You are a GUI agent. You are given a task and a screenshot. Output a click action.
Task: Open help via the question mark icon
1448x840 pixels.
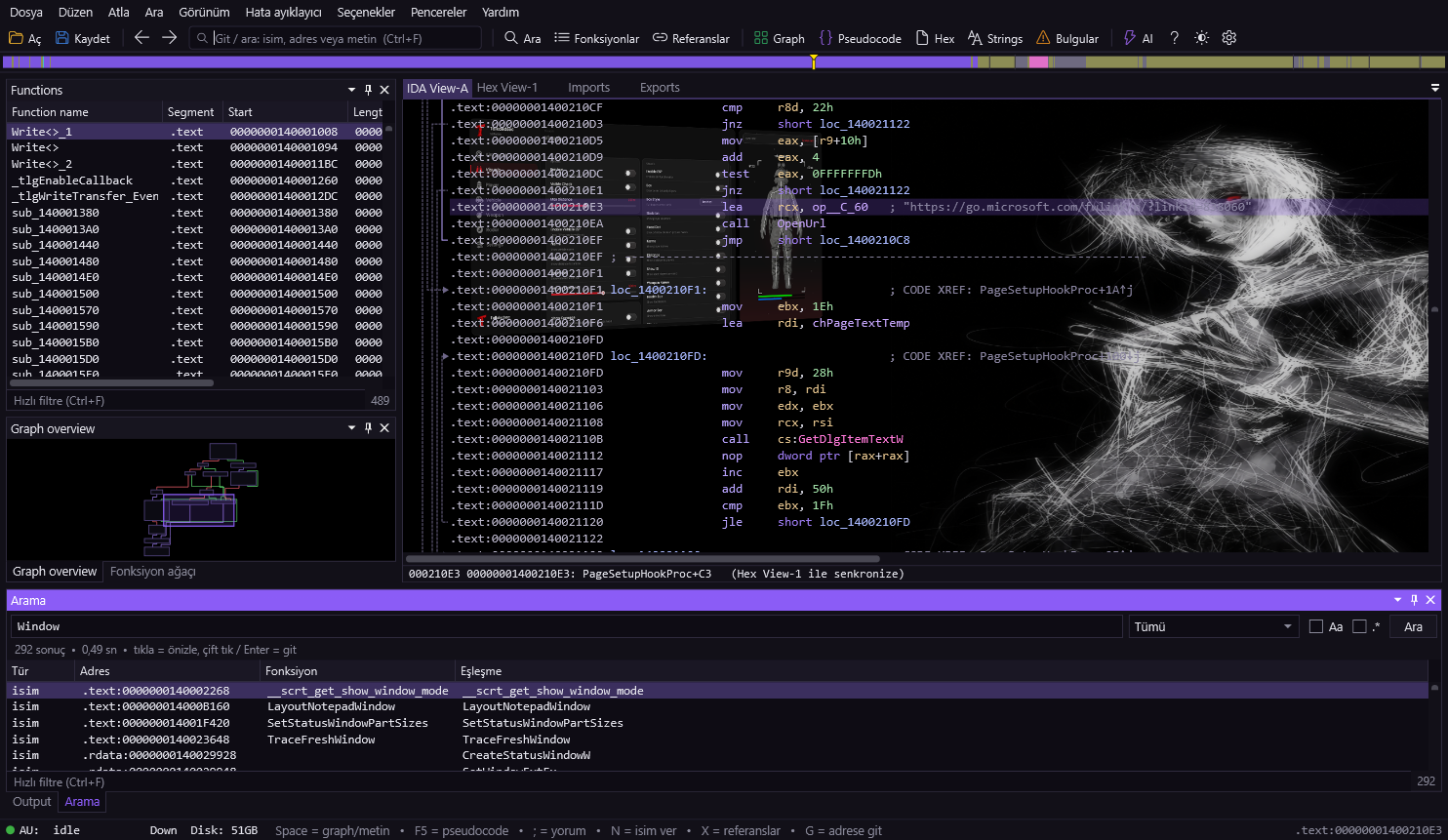click(x=1175, y=38)
